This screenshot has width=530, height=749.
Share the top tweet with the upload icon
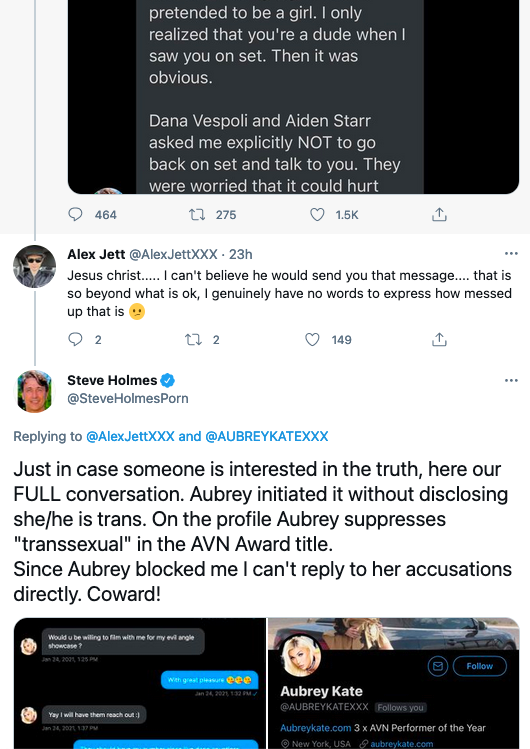439,214
